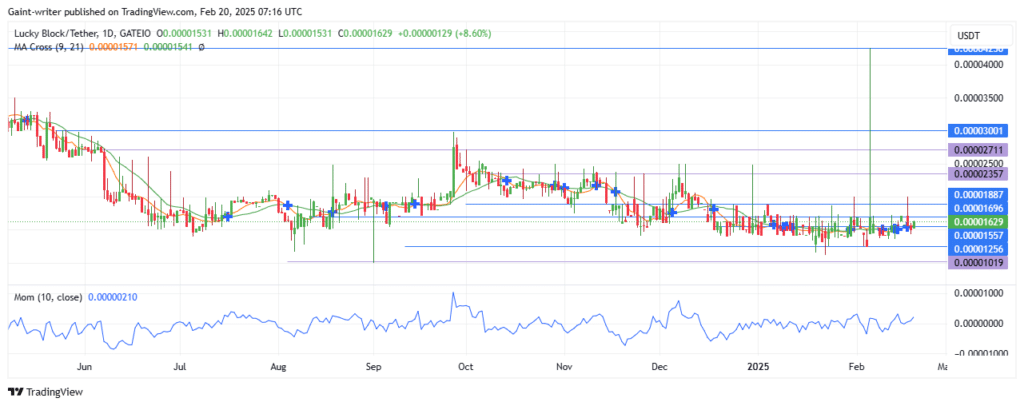Image resolution: width=1024 pixels, height=406 pixels.
Task: Click the TradingView logo at bottom left
Action: (46, 392)
